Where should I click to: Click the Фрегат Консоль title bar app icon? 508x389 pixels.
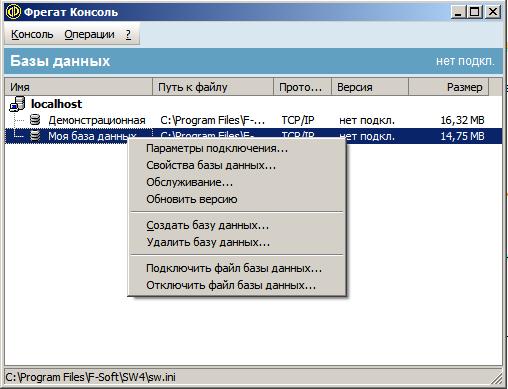pyautogui.click(x=14, y=12)
